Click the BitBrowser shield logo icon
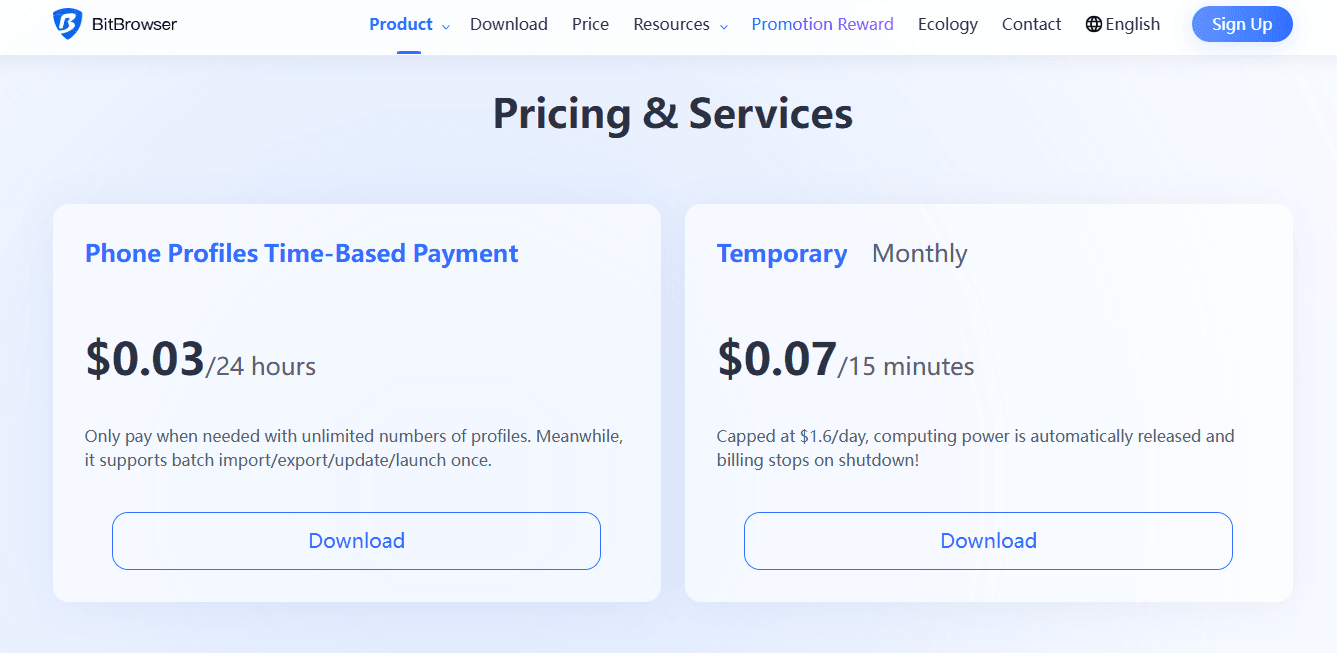 tap(68, 24)
